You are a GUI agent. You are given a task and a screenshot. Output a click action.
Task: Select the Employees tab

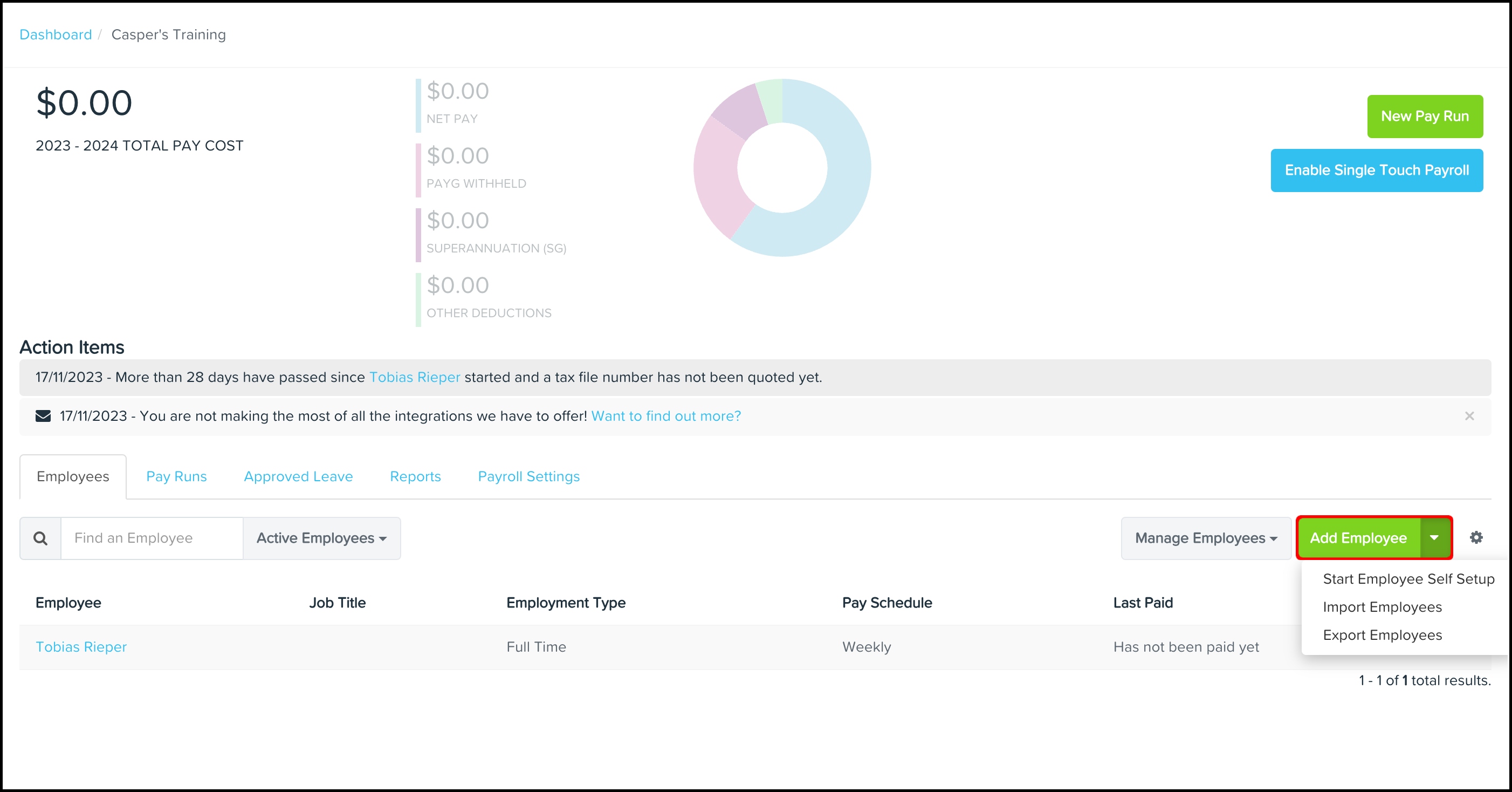73,477
